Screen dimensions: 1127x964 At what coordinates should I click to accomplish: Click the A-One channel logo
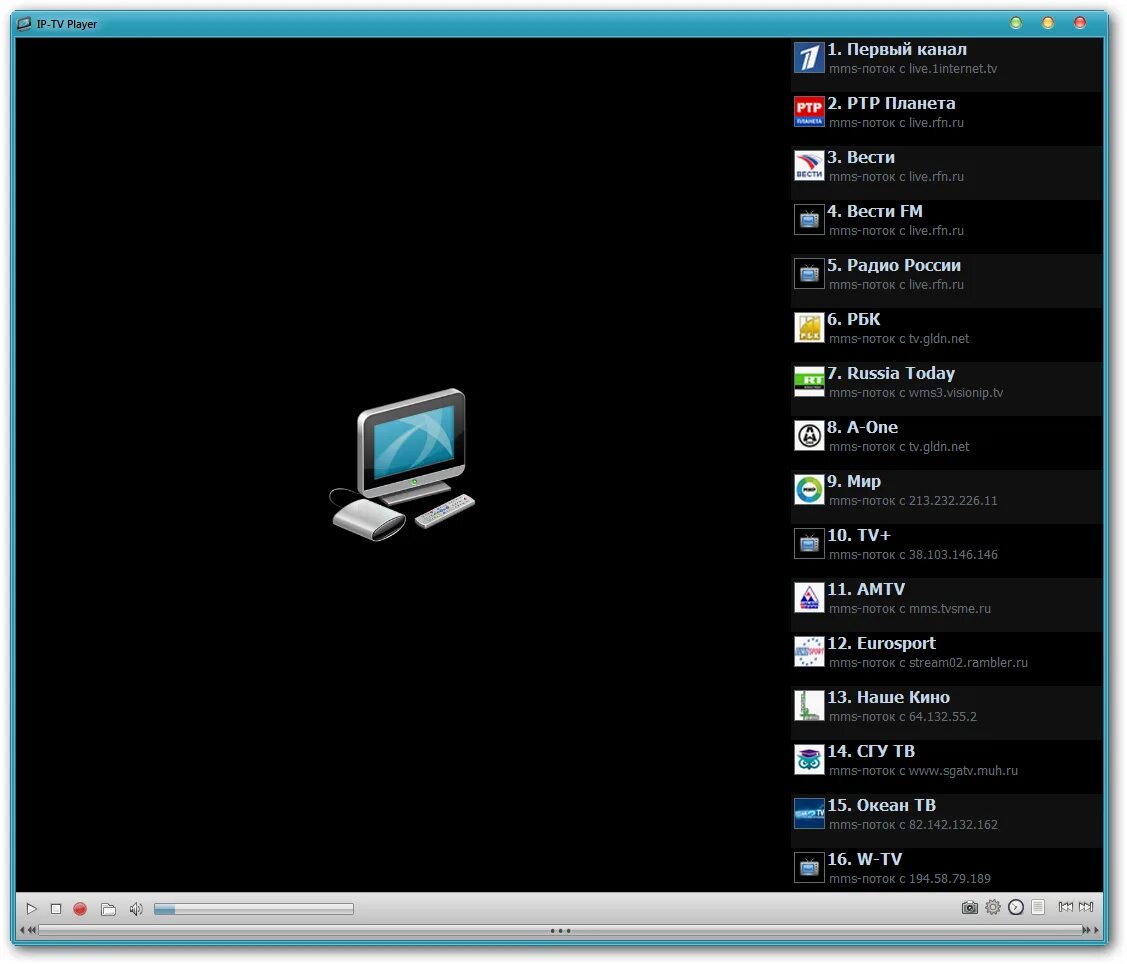[809, 436]
